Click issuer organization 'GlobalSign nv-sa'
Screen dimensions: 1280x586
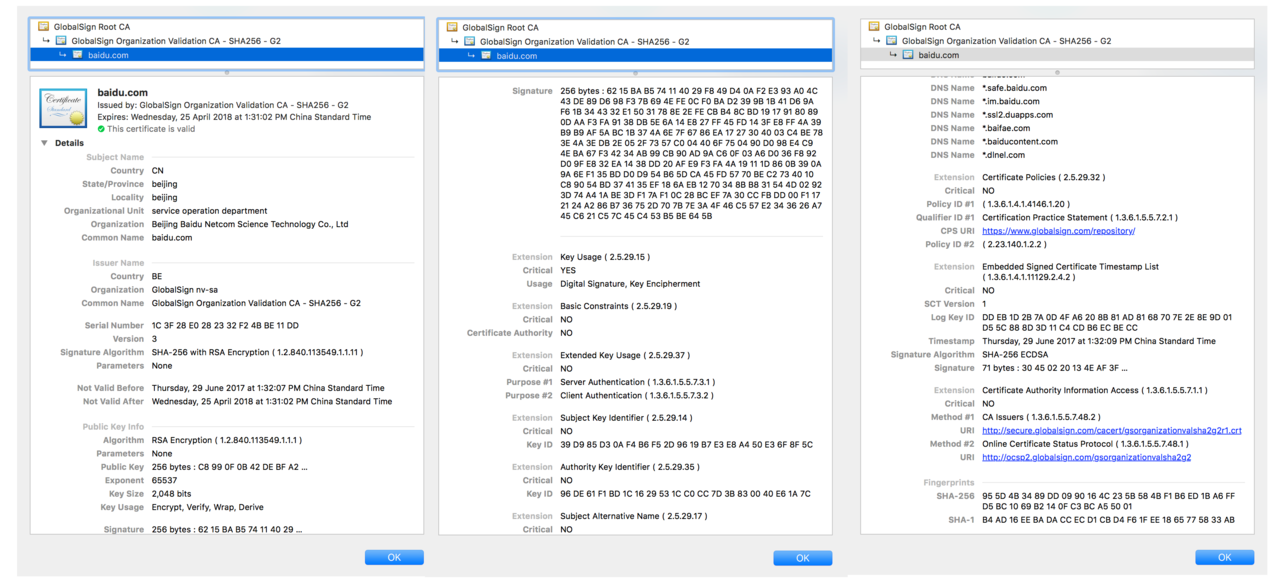pyautogui.click(x=184, y=290)
